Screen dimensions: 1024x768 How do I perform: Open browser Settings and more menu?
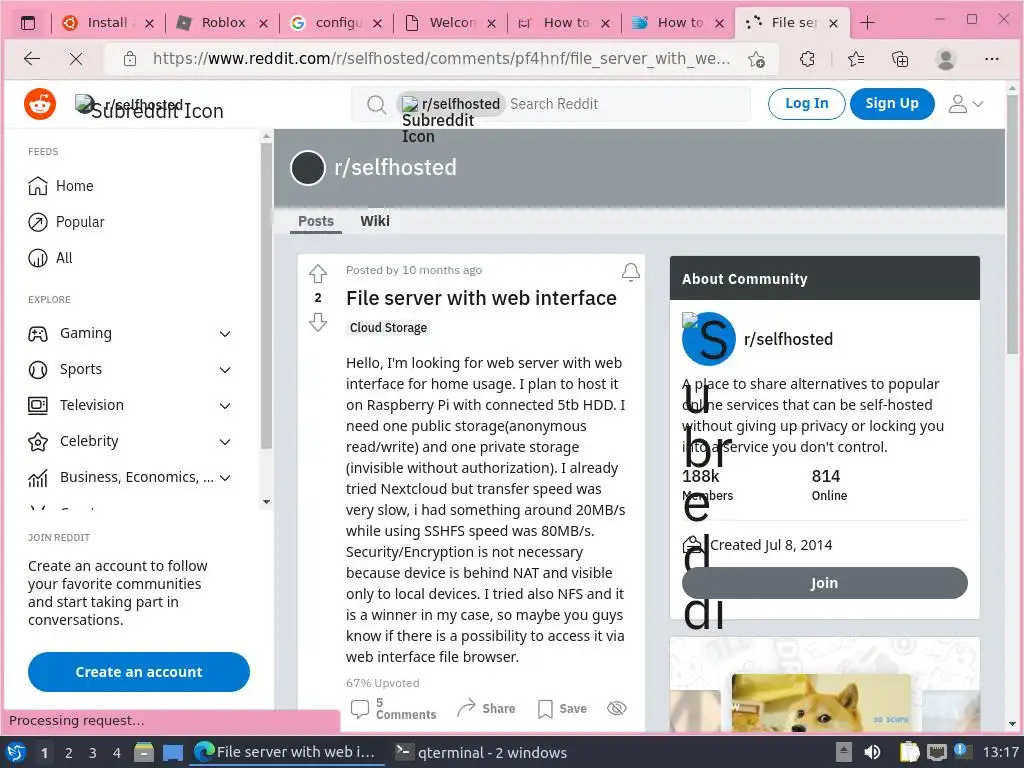tap(991, 59)
